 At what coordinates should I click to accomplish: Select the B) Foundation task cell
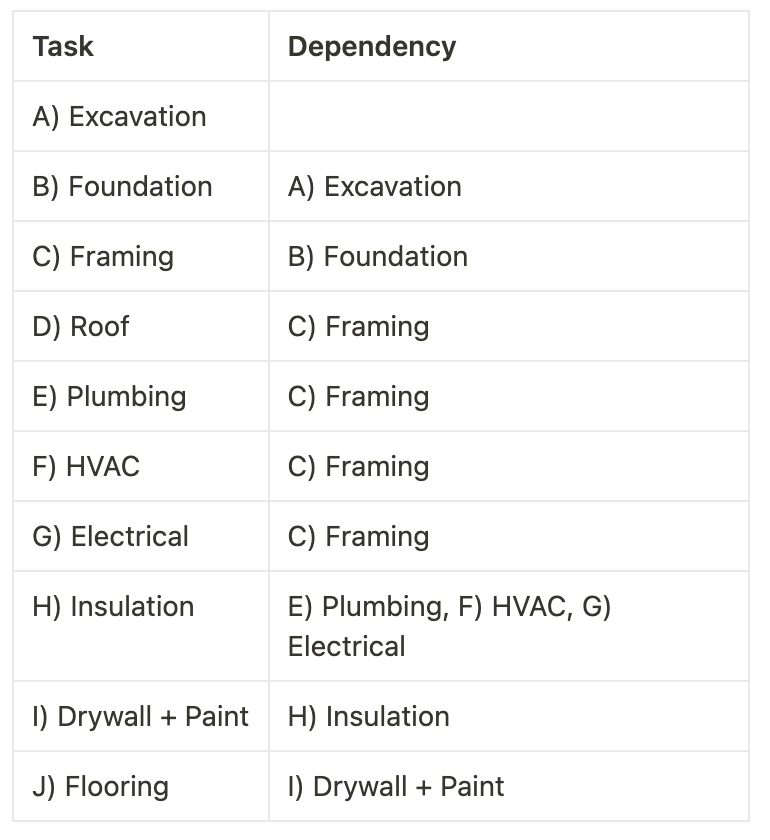[141, 186]
